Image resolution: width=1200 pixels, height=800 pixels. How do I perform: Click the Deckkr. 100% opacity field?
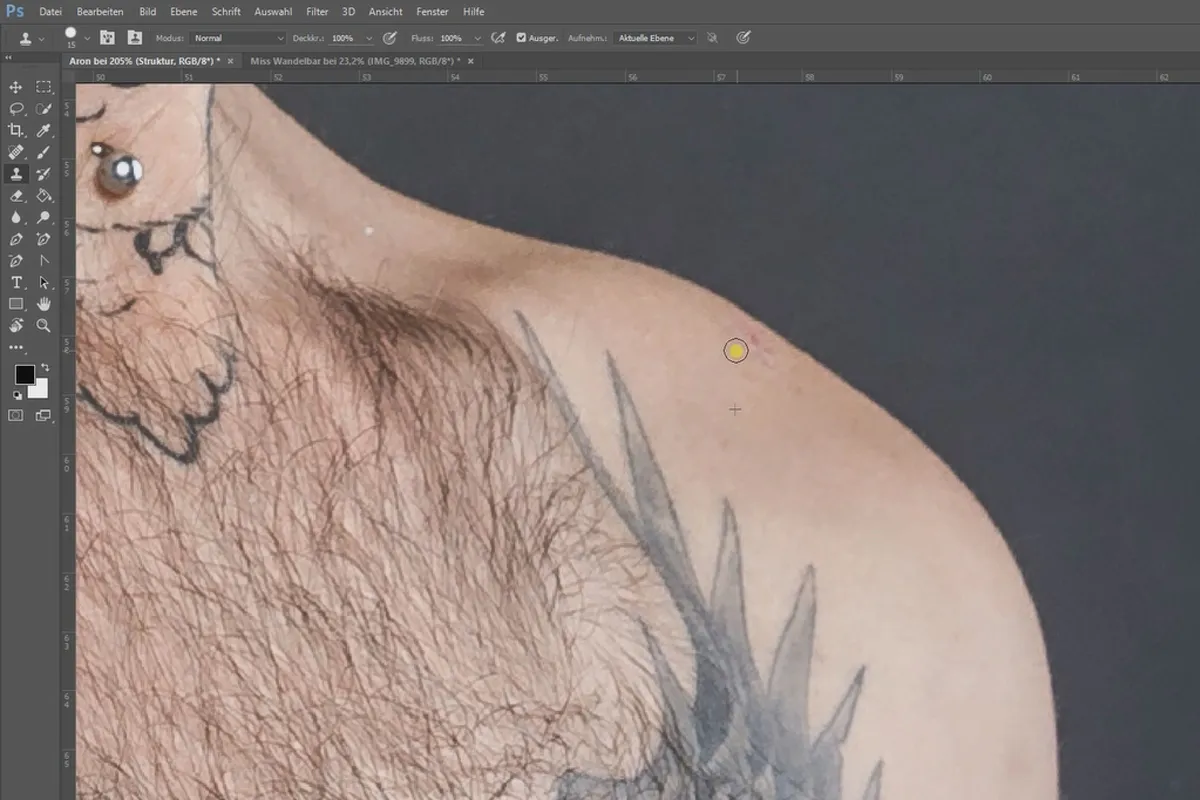click(x=344, y=38)
